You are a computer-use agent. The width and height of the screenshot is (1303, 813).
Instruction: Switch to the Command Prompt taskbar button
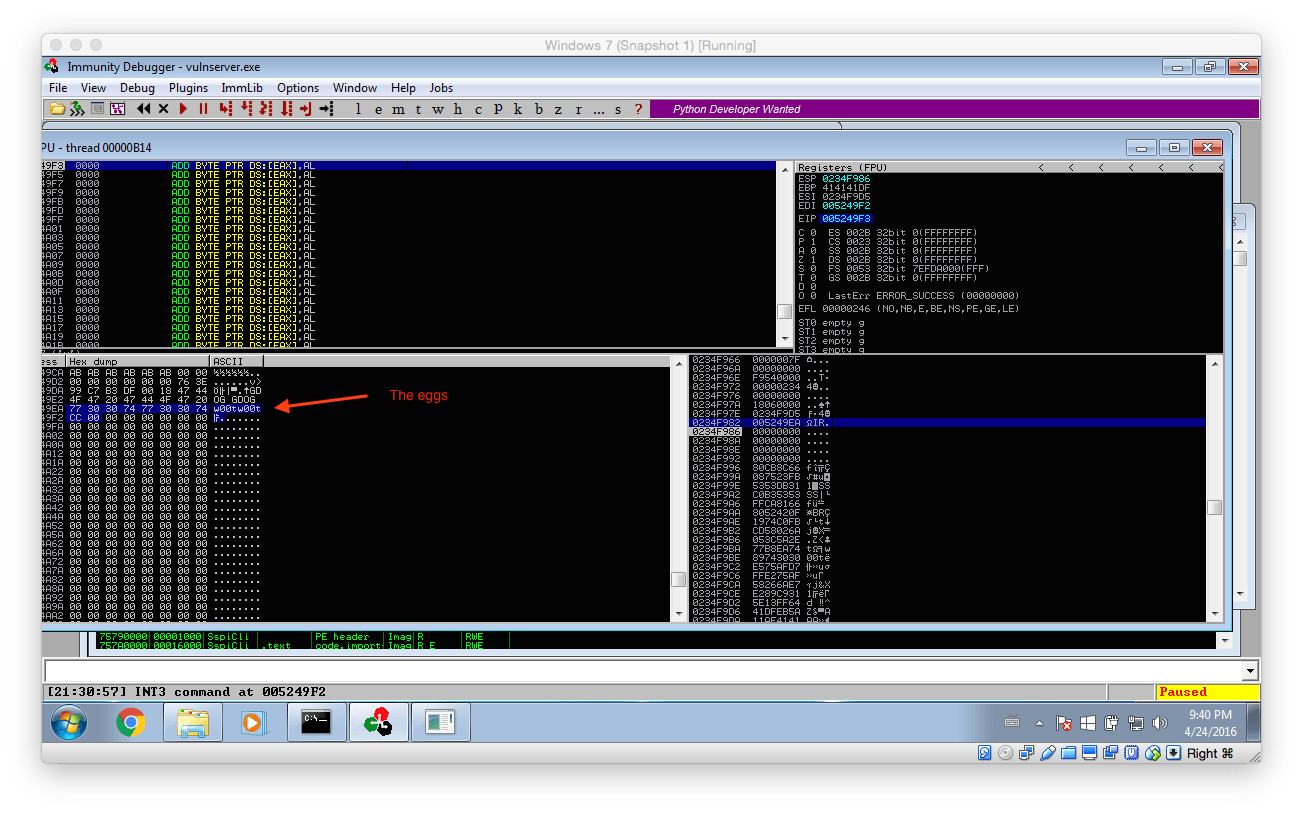pos(317,722)
